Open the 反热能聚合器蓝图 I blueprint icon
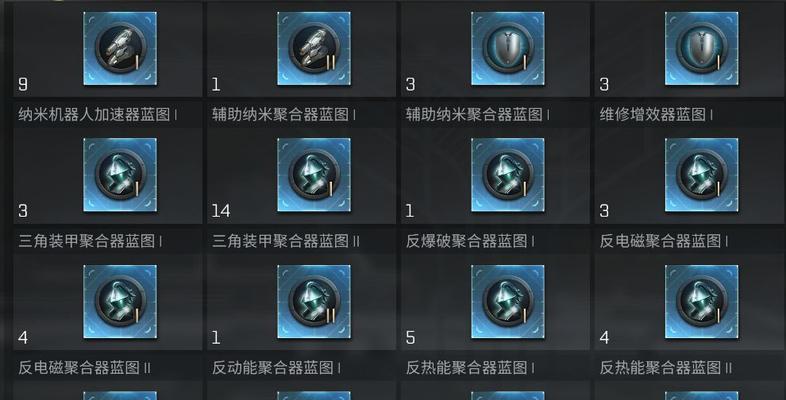 click(508, 302)
